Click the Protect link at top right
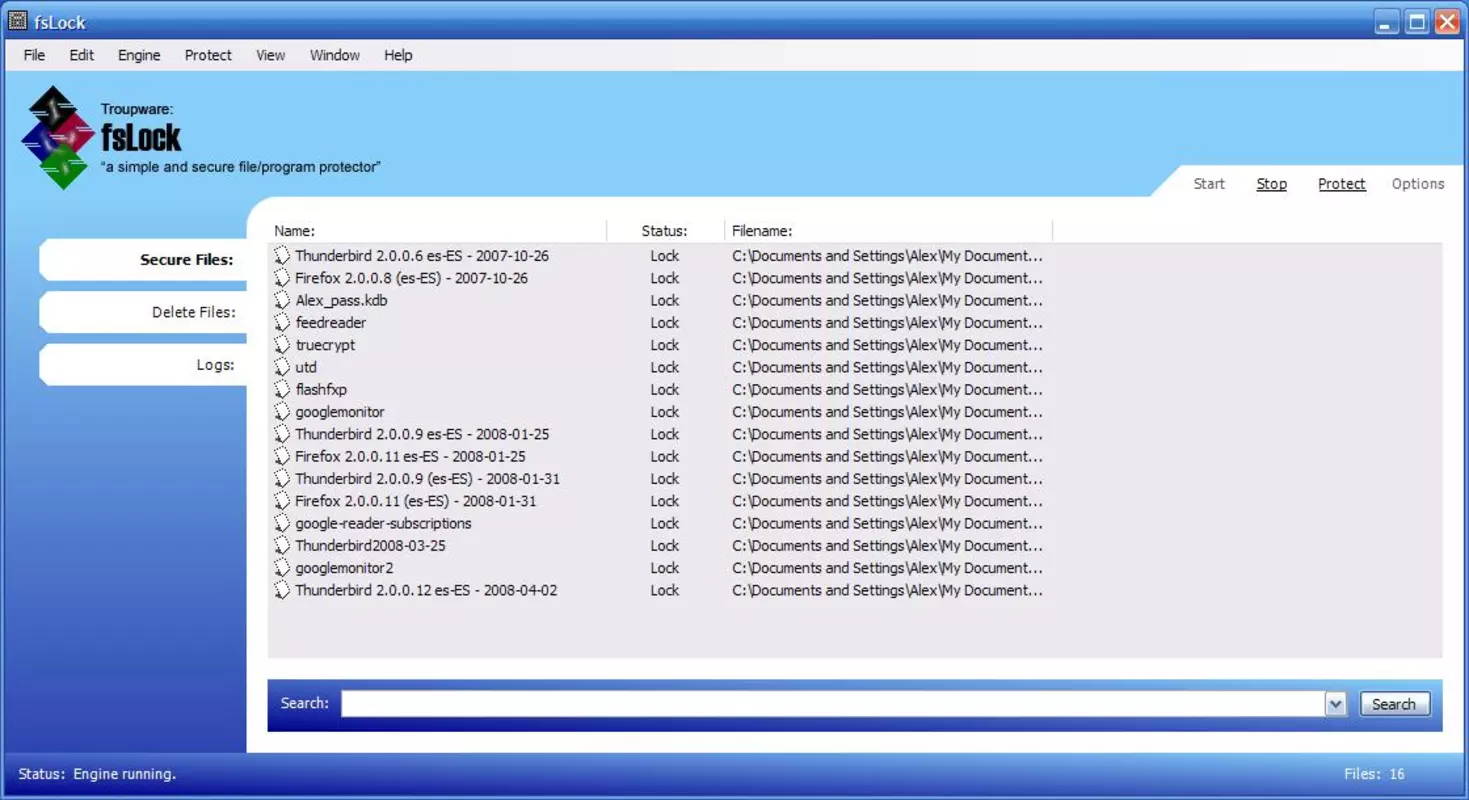 (1341, 184)
